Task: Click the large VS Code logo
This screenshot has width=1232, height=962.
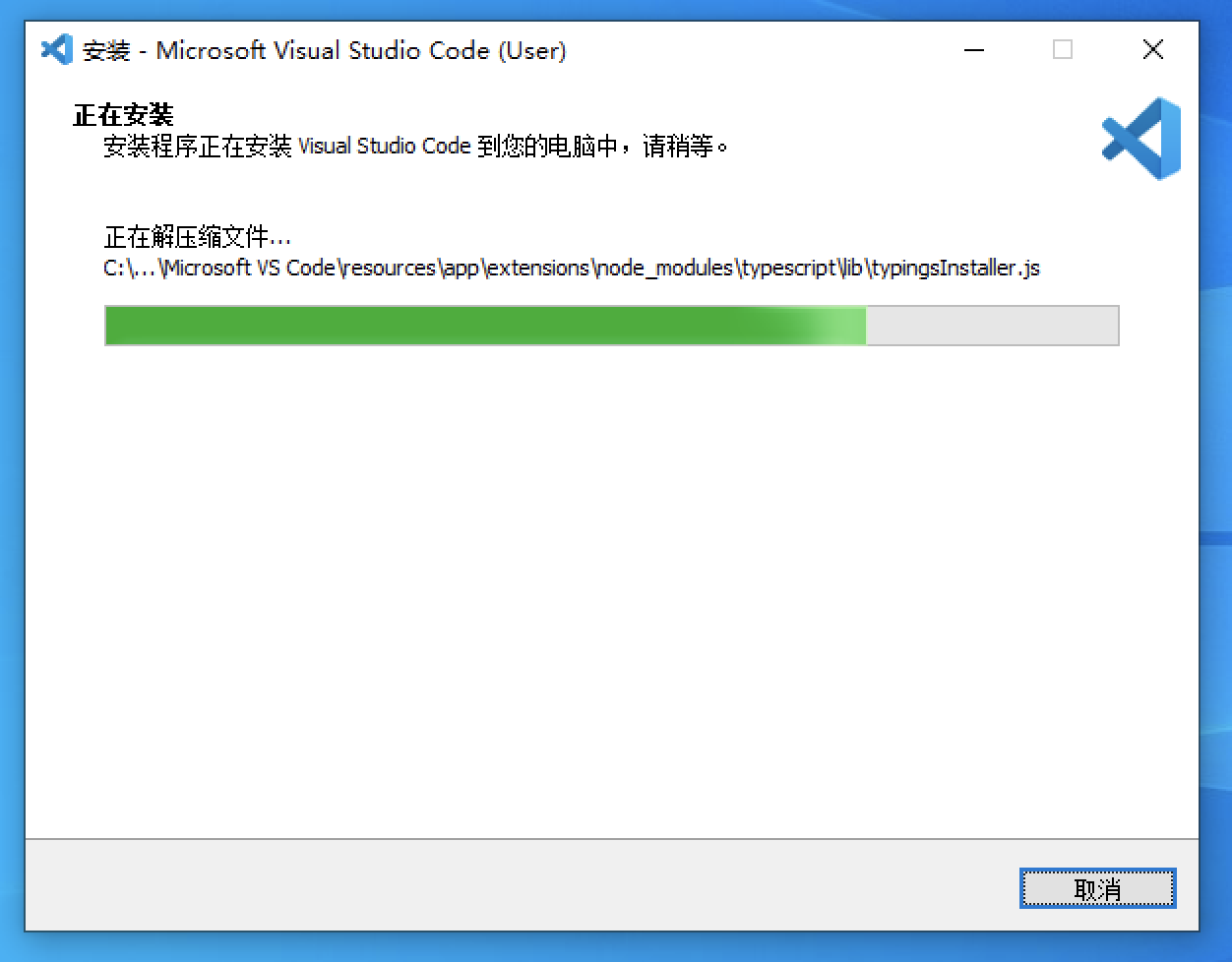Action: [1140, 139]
